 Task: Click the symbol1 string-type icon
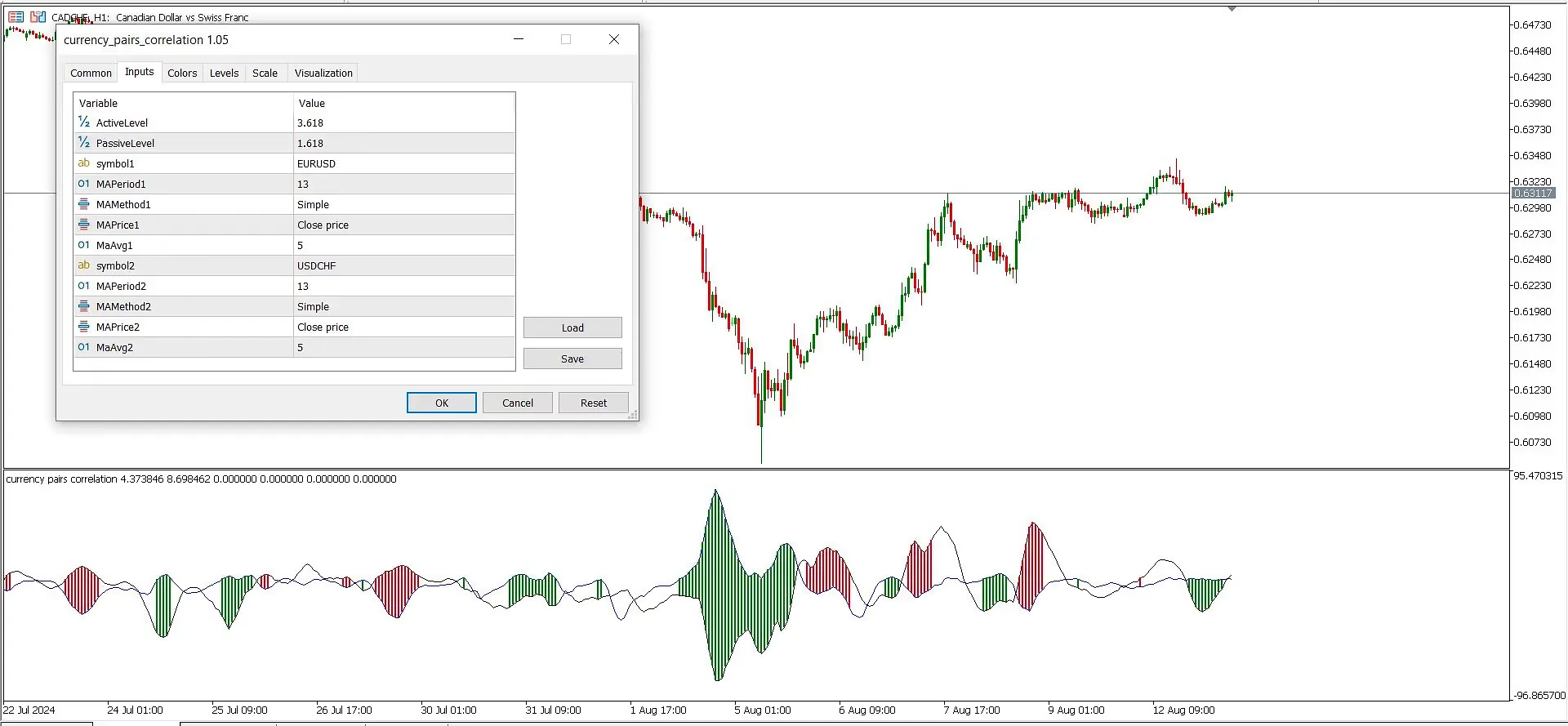click(x=84, y=163)
